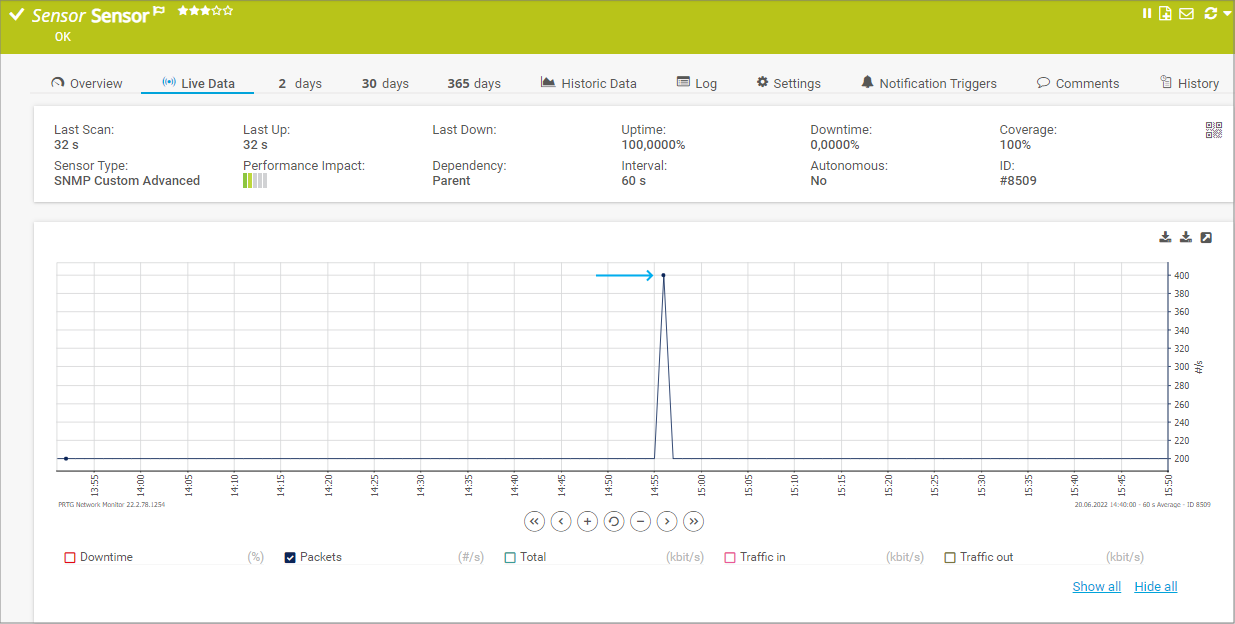Open the graph in a new window

click(x=1206, y=237)
